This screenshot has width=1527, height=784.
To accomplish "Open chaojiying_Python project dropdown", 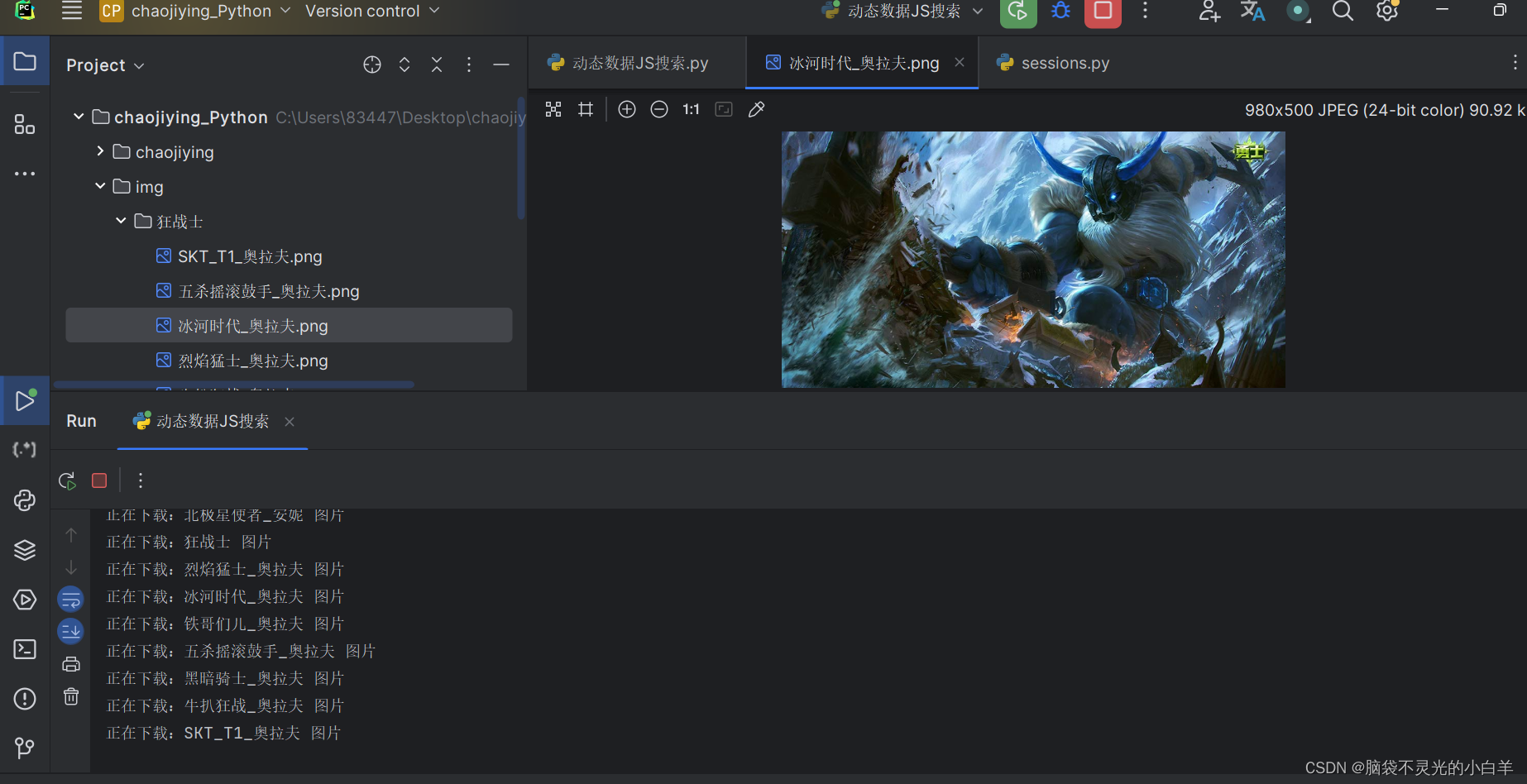I will click(x=195, y=11).
